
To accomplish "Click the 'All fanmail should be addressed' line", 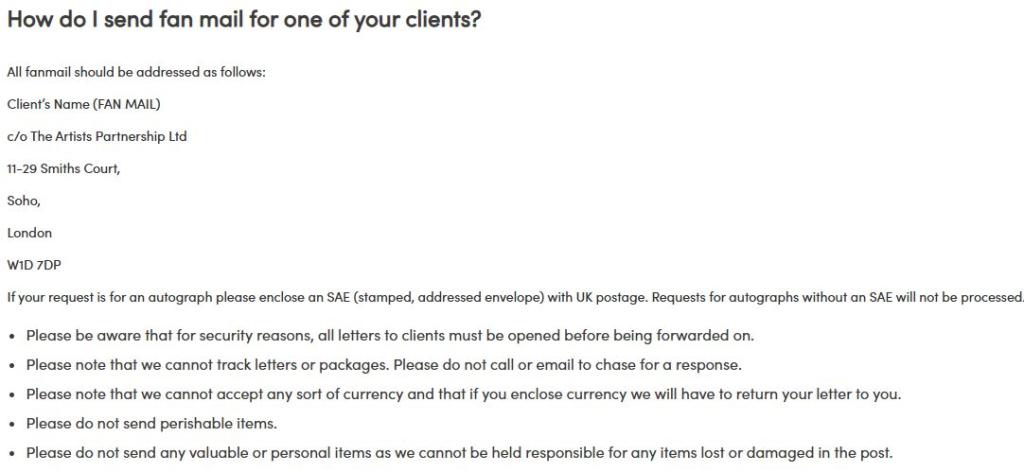I will pyautogui.click(x=136, y=72).
